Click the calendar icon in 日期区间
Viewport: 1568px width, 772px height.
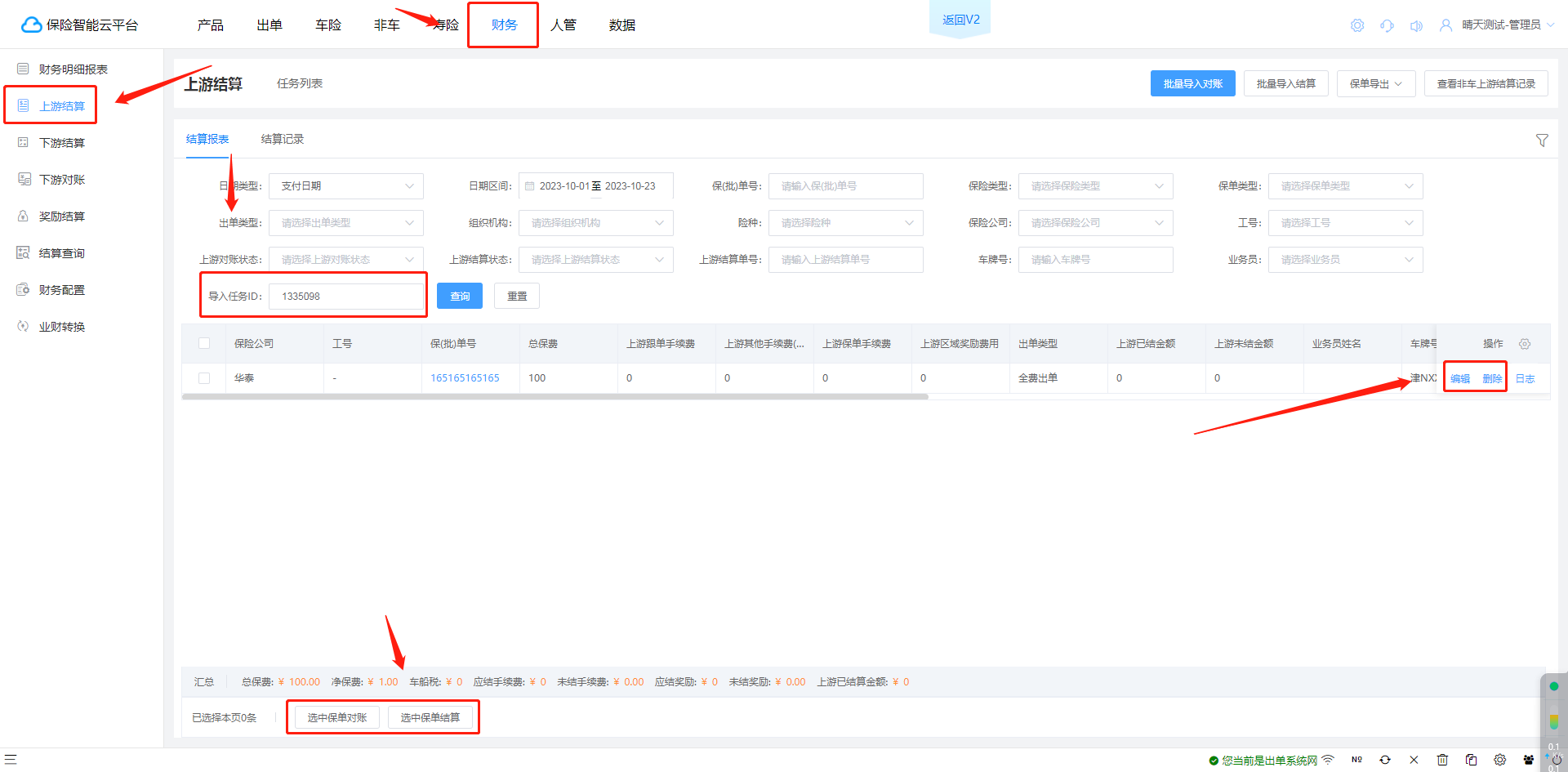click(529, 186)
